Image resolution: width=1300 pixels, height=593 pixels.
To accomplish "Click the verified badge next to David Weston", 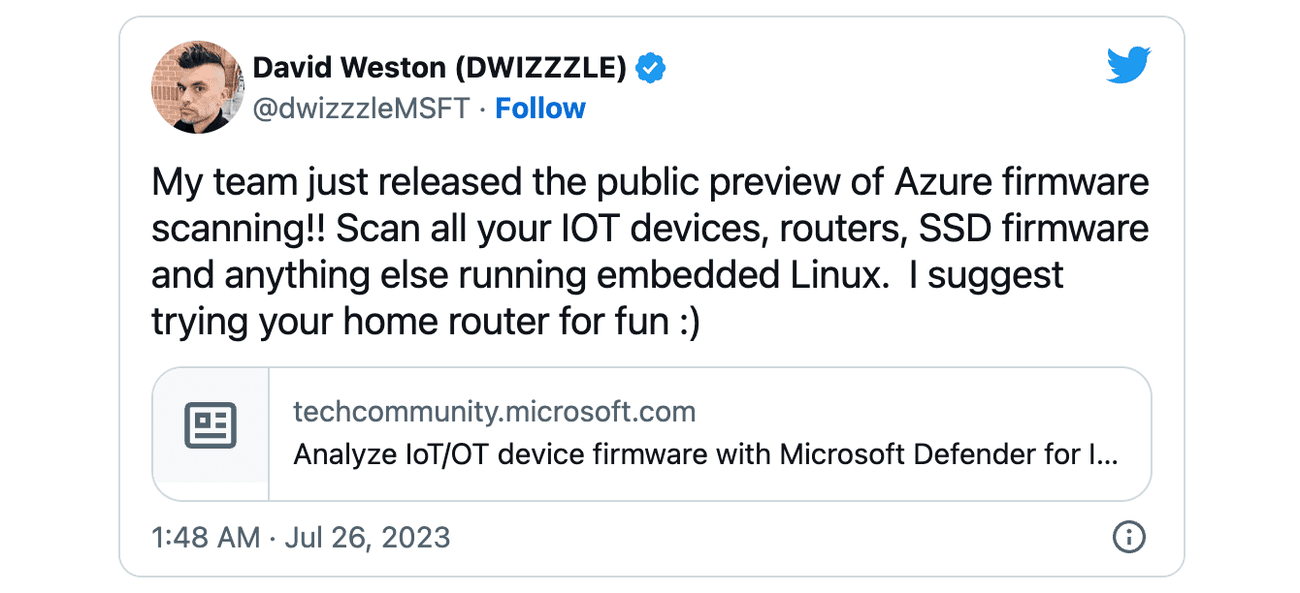I will click(x=650, y=67).
